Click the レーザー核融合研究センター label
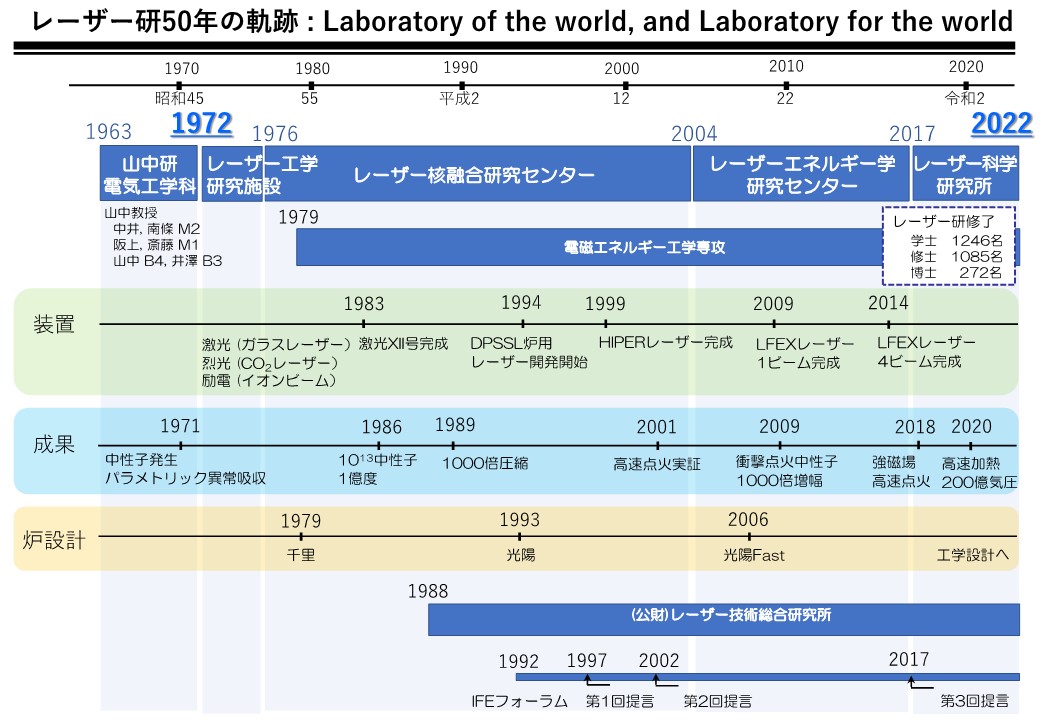 point(474,175)
